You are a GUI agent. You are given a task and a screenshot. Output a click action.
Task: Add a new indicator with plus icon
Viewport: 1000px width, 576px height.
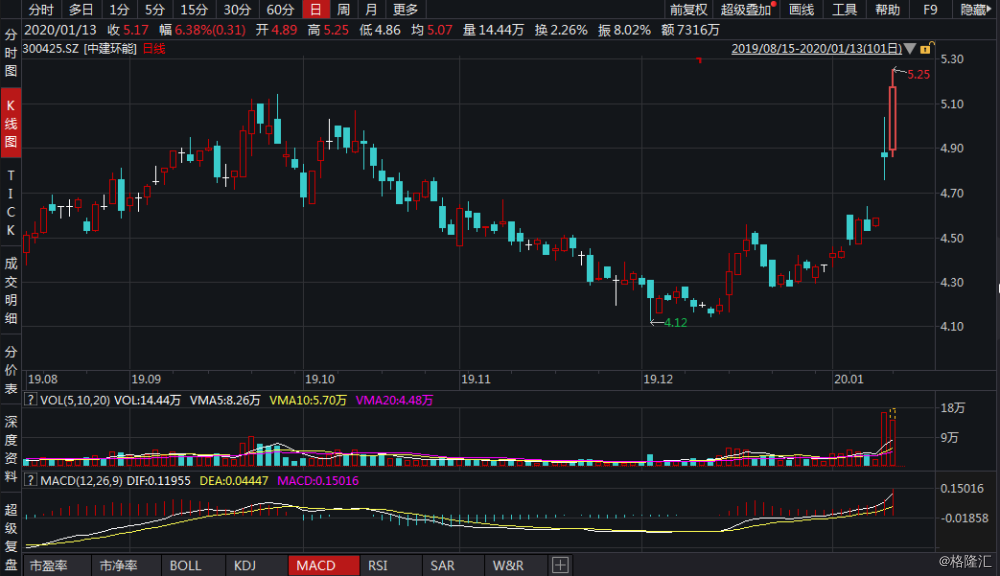[x=560, y=565]
